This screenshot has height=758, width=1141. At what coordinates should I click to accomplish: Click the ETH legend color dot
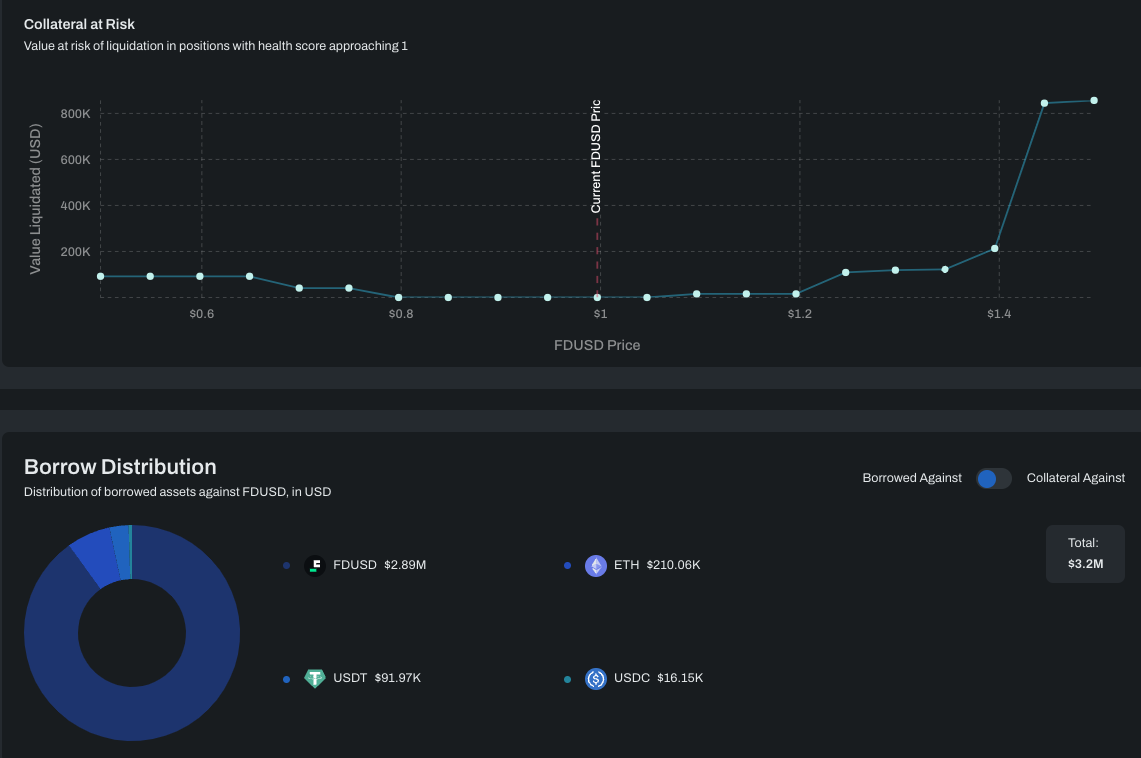coord(568,566)
